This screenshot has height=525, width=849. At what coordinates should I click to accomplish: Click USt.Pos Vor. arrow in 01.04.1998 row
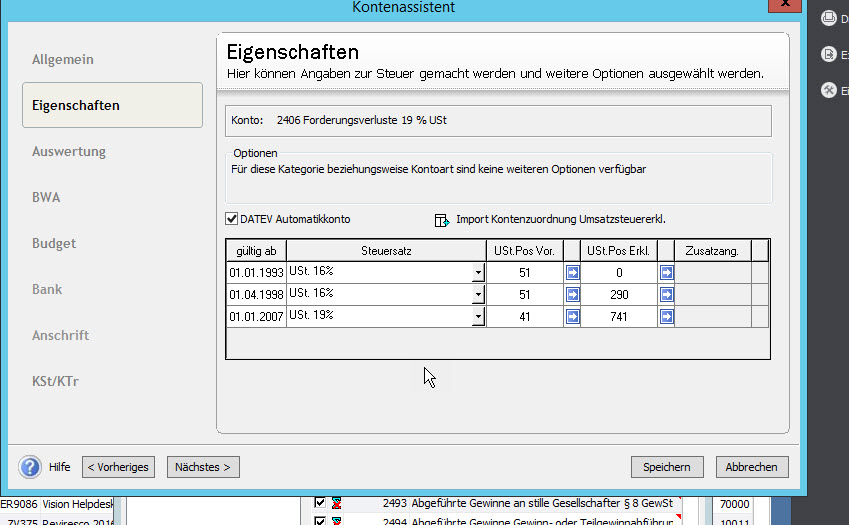572,294
